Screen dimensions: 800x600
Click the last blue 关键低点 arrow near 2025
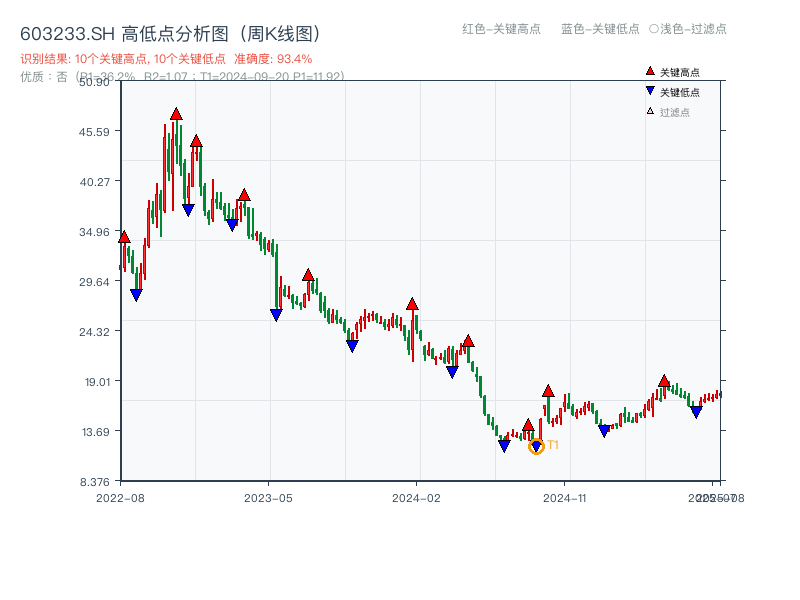pos(695,410)
